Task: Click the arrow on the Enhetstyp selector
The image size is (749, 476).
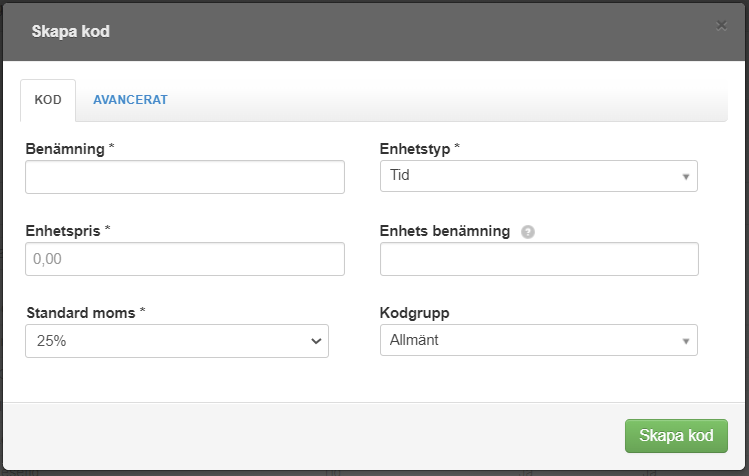Action: (x=686, y=176)
